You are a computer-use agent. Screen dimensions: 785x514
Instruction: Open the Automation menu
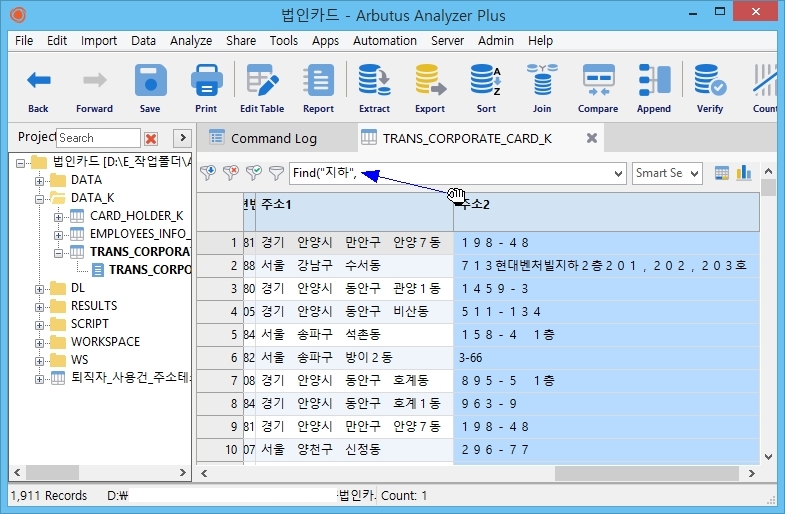(x=384, y=41)
